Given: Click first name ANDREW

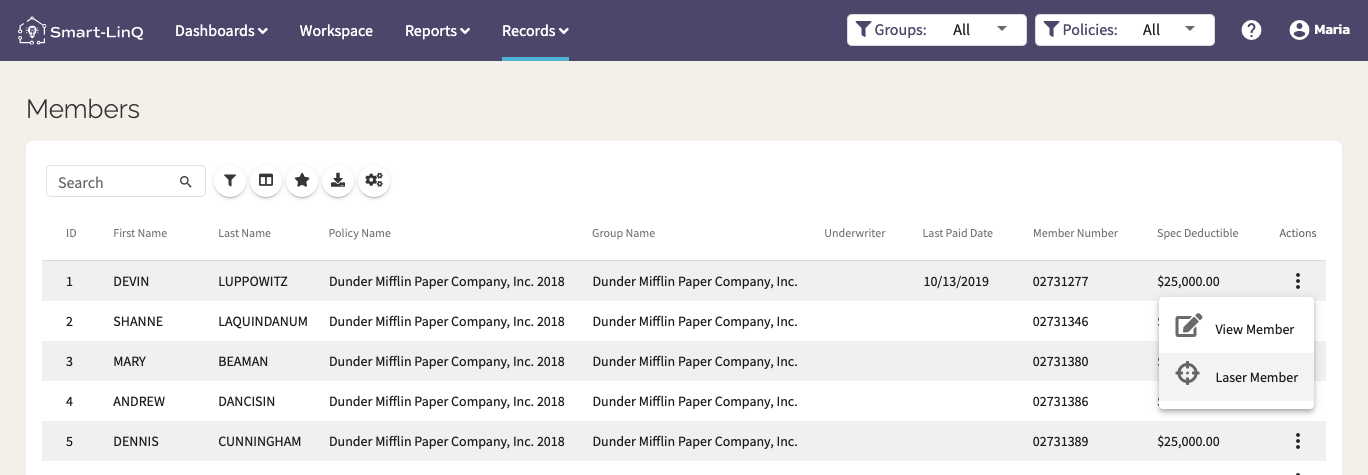Looking at the screenshot, I should 139,401.
